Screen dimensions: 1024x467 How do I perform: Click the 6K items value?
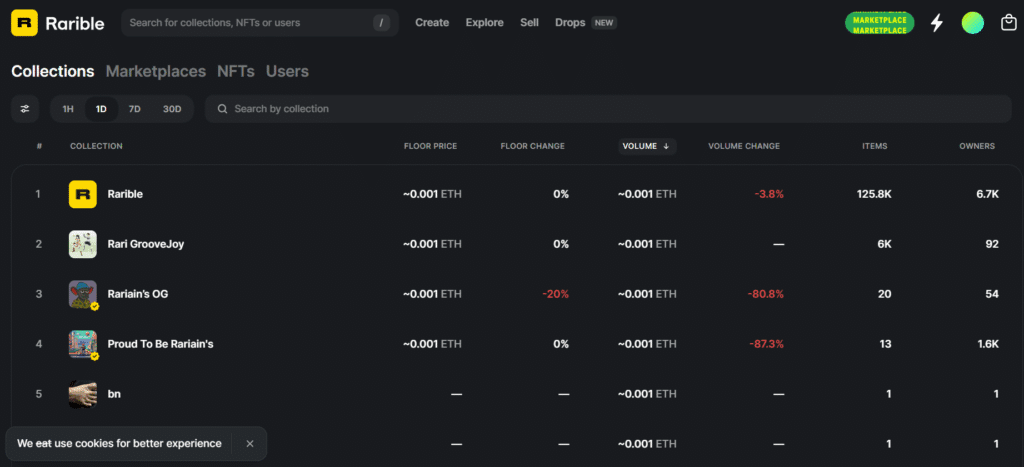pyautogui.click(x=884, y=244)
